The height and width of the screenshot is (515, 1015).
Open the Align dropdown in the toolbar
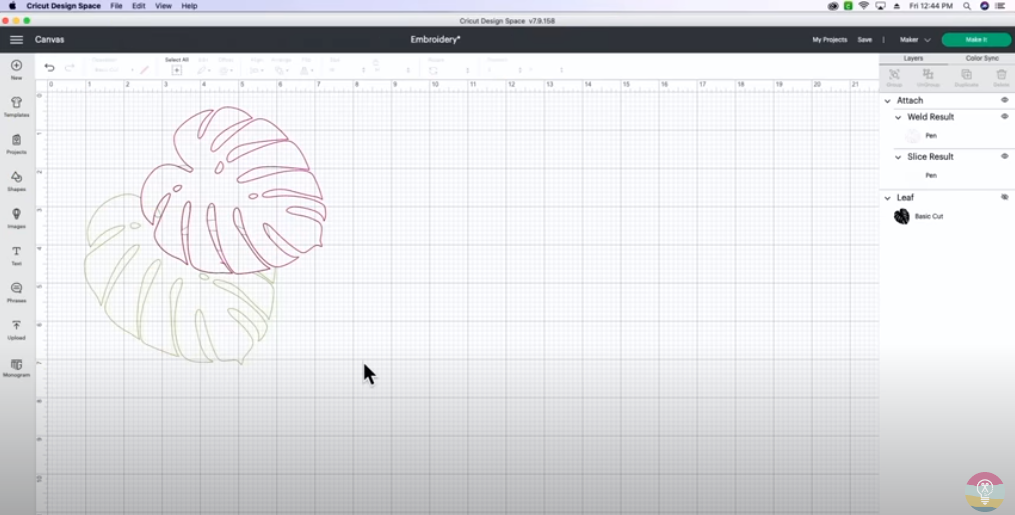[256, 70]
